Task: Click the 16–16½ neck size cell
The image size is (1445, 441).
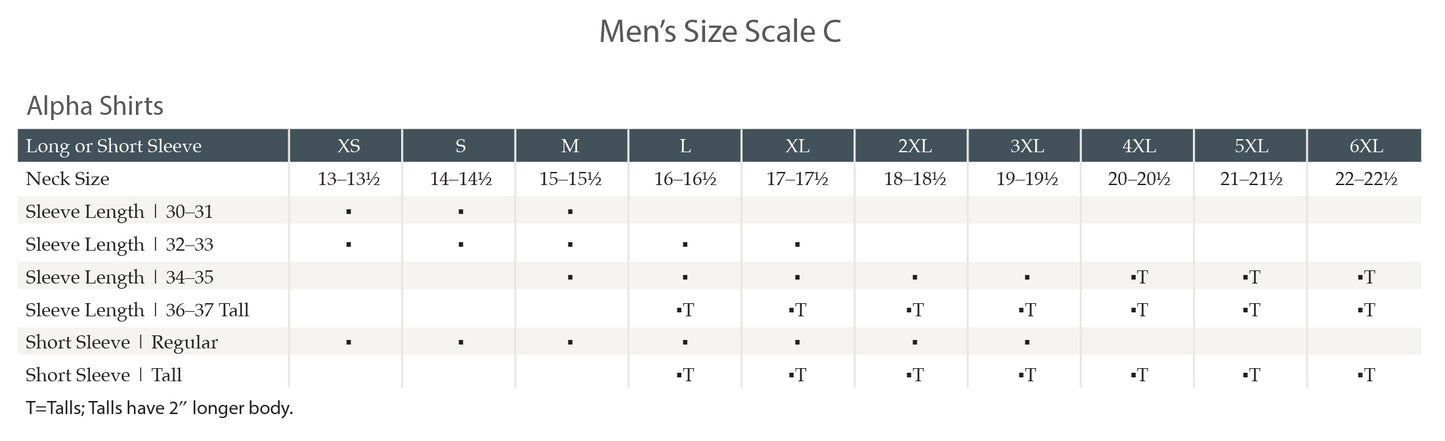Action: [685, 179]
